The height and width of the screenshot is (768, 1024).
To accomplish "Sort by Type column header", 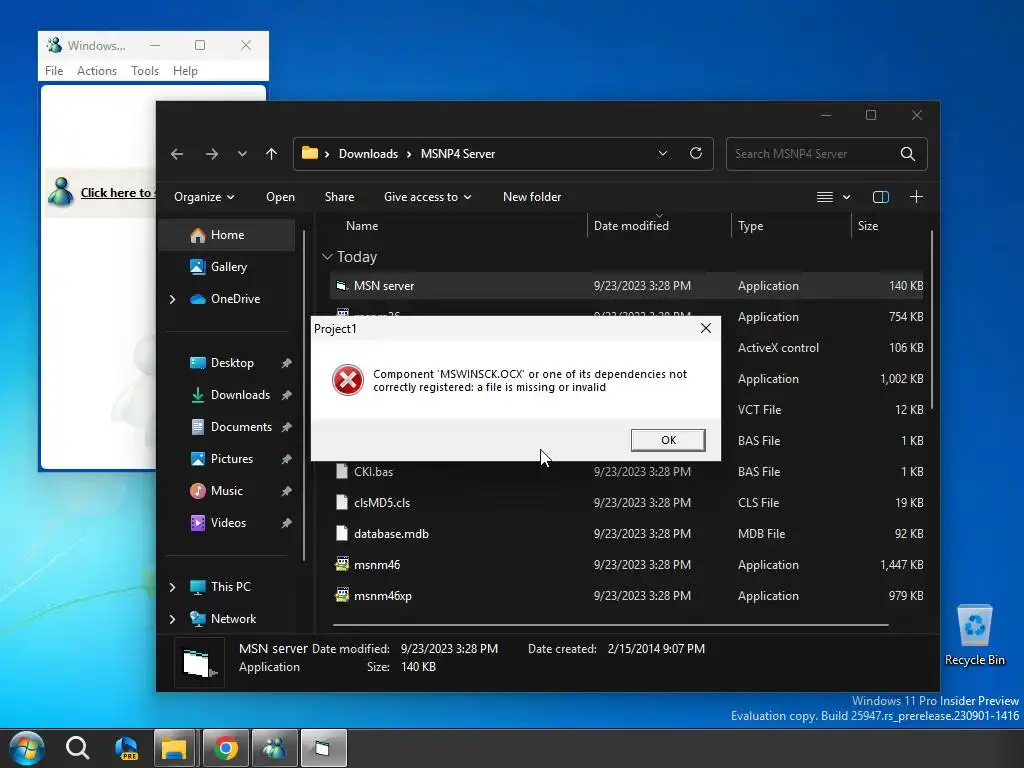I will [750, 226].
